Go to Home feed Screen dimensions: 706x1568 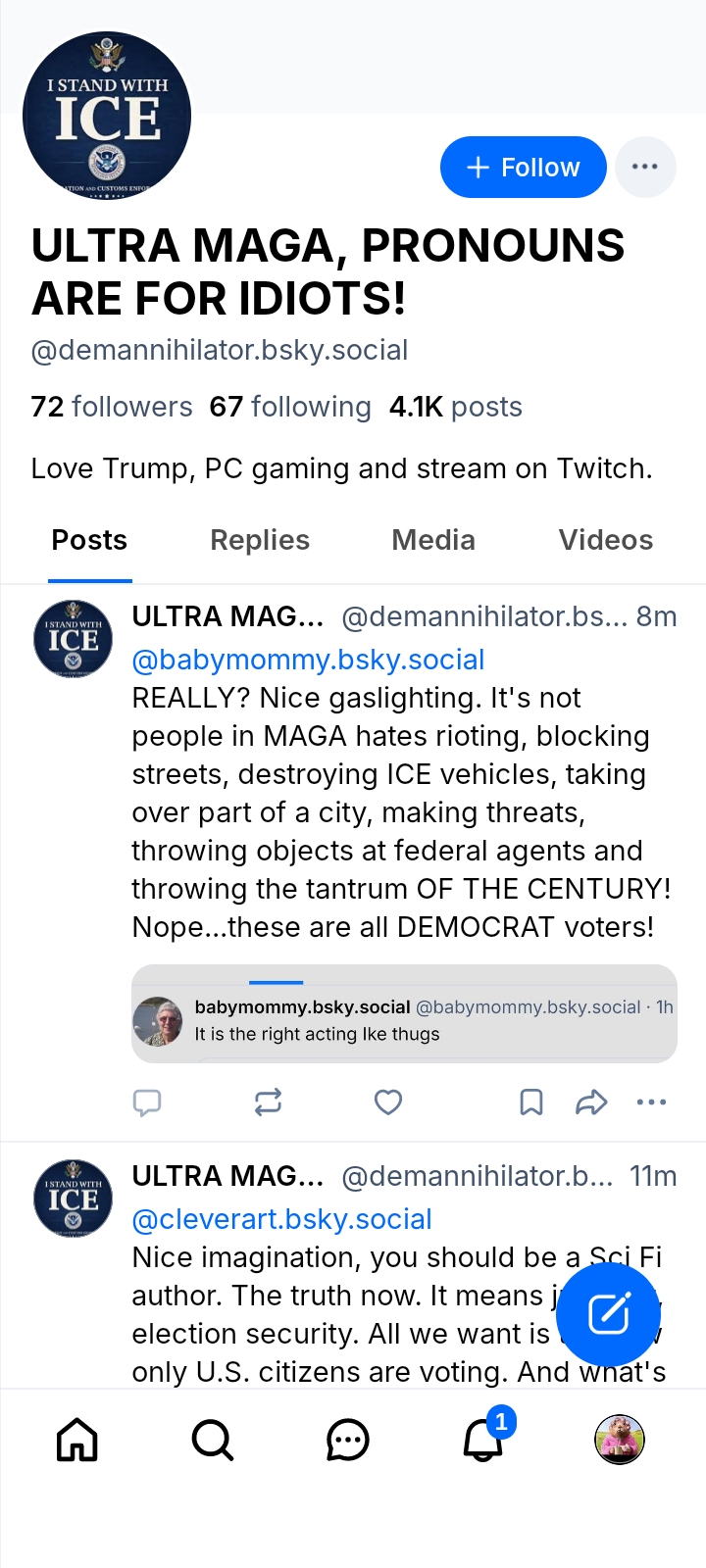(x=77, y=1440)
